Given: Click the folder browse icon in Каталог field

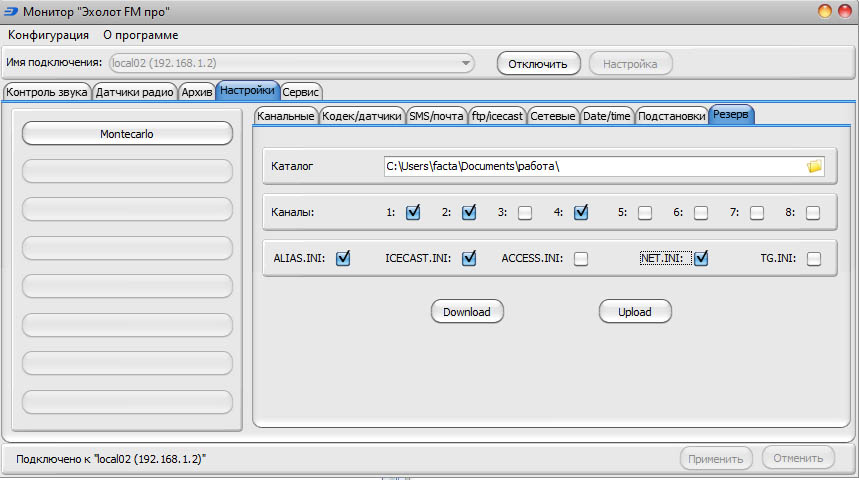Looking at the screenshot, I should [x=814, y=166].
